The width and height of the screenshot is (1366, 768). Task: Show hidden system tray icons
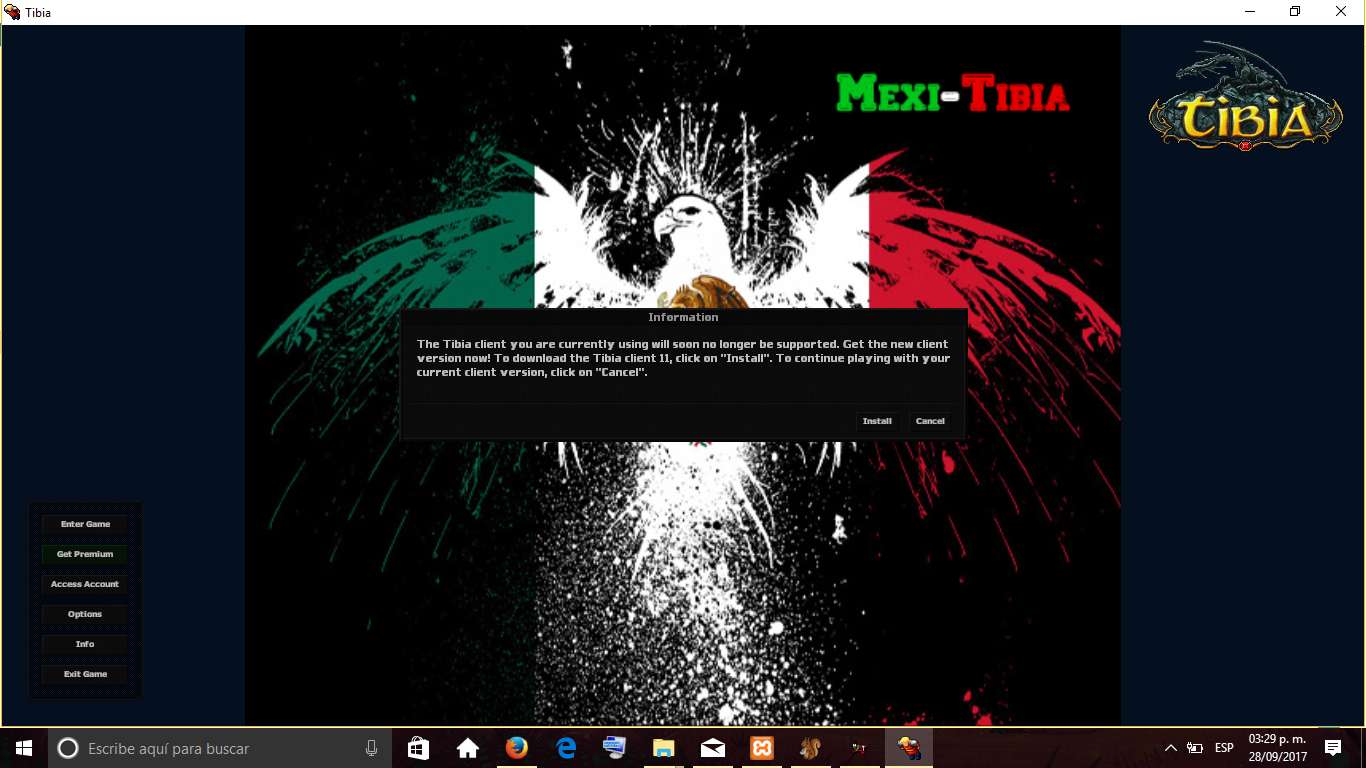[1171, 748]
